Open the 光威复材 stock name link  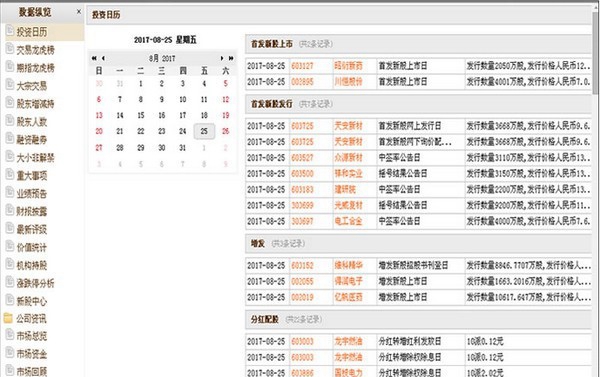[x=348, y=205]
